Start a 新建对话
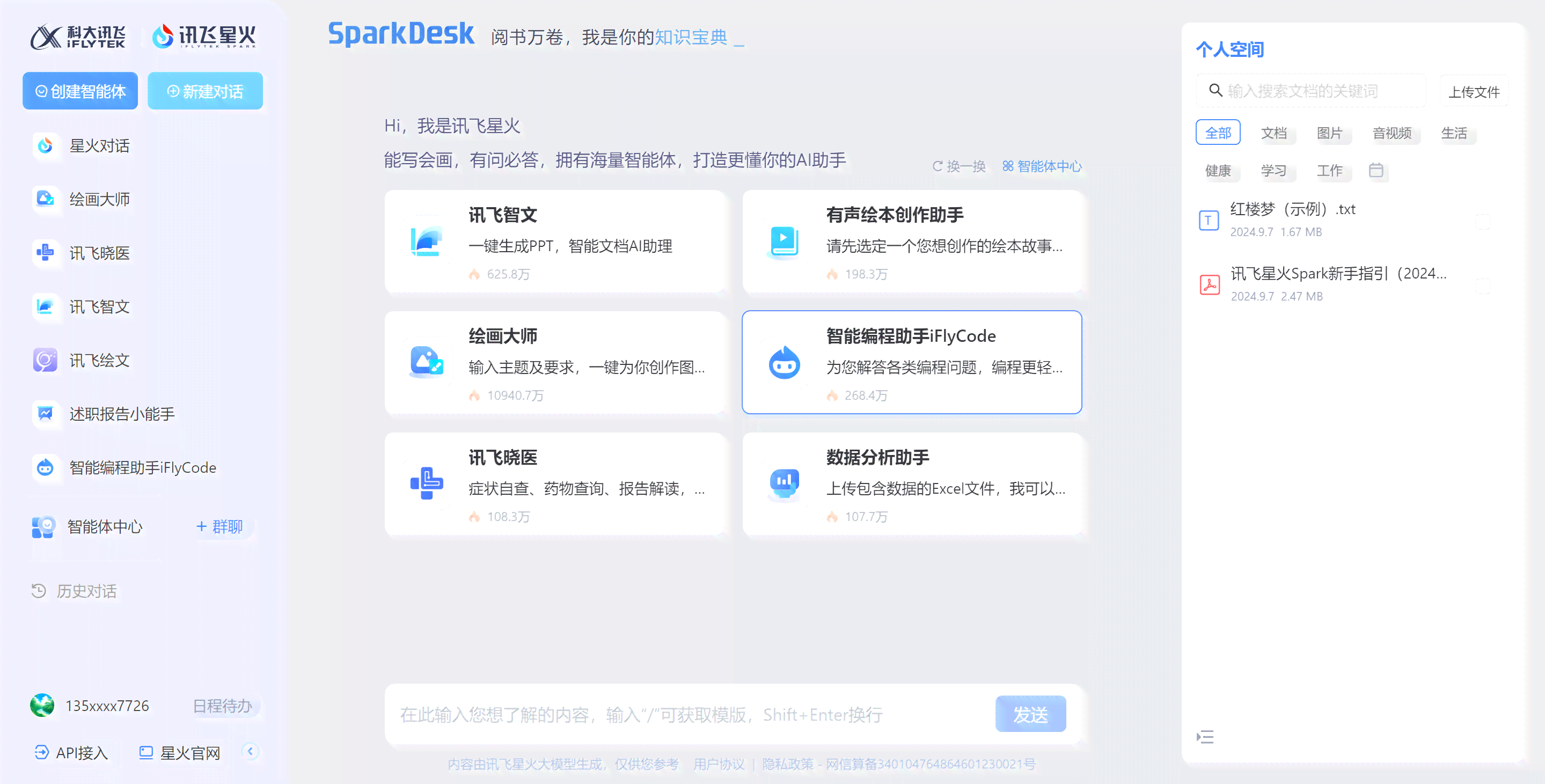This screenshot has width=1545, height=784. (205, 91)
